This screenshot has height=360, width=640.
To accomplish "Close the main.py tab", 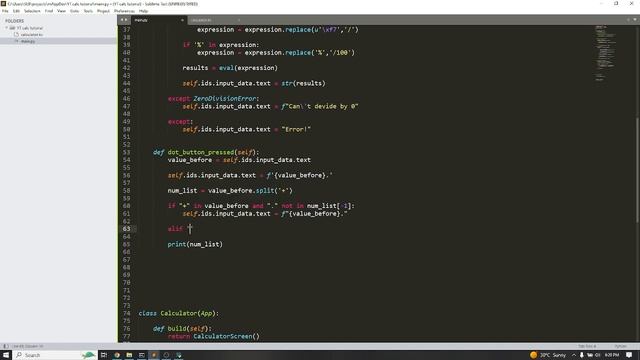I will (x=182, y=20).
